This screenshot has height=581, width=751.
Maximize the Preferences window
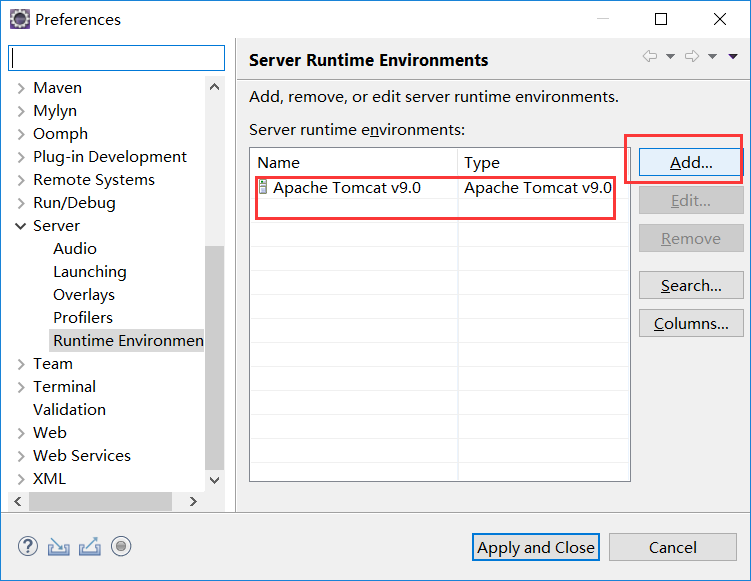point(661,19)
